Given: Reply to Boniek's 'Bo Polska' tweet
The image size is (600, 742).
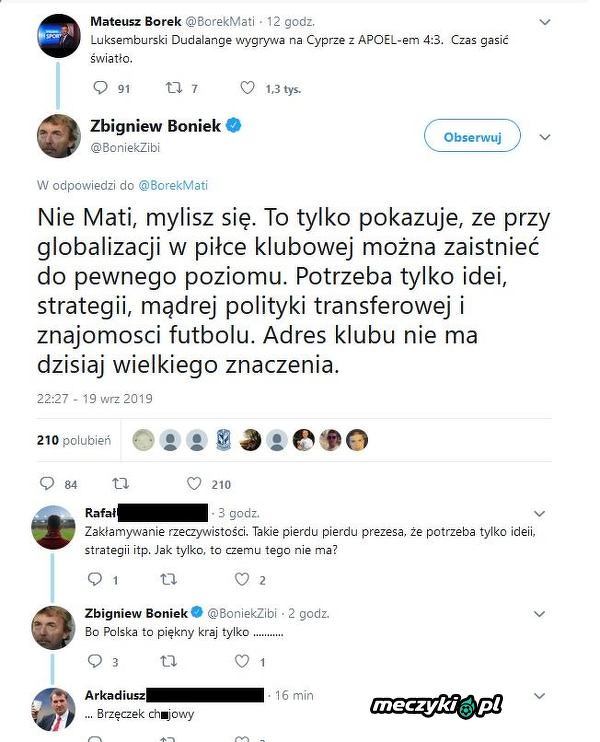Looking at the screenshot, I should [96, 661].
